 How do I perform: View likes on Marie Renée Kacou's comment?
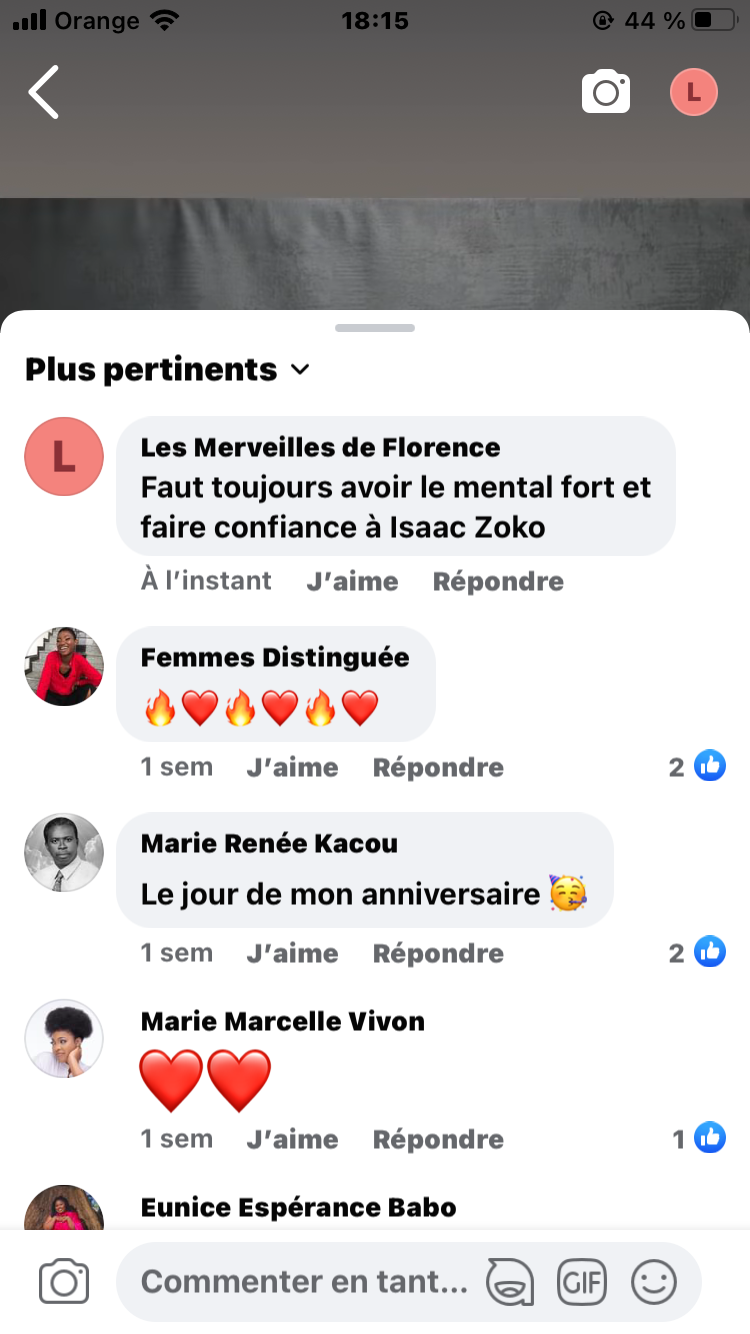coord(698,953)
